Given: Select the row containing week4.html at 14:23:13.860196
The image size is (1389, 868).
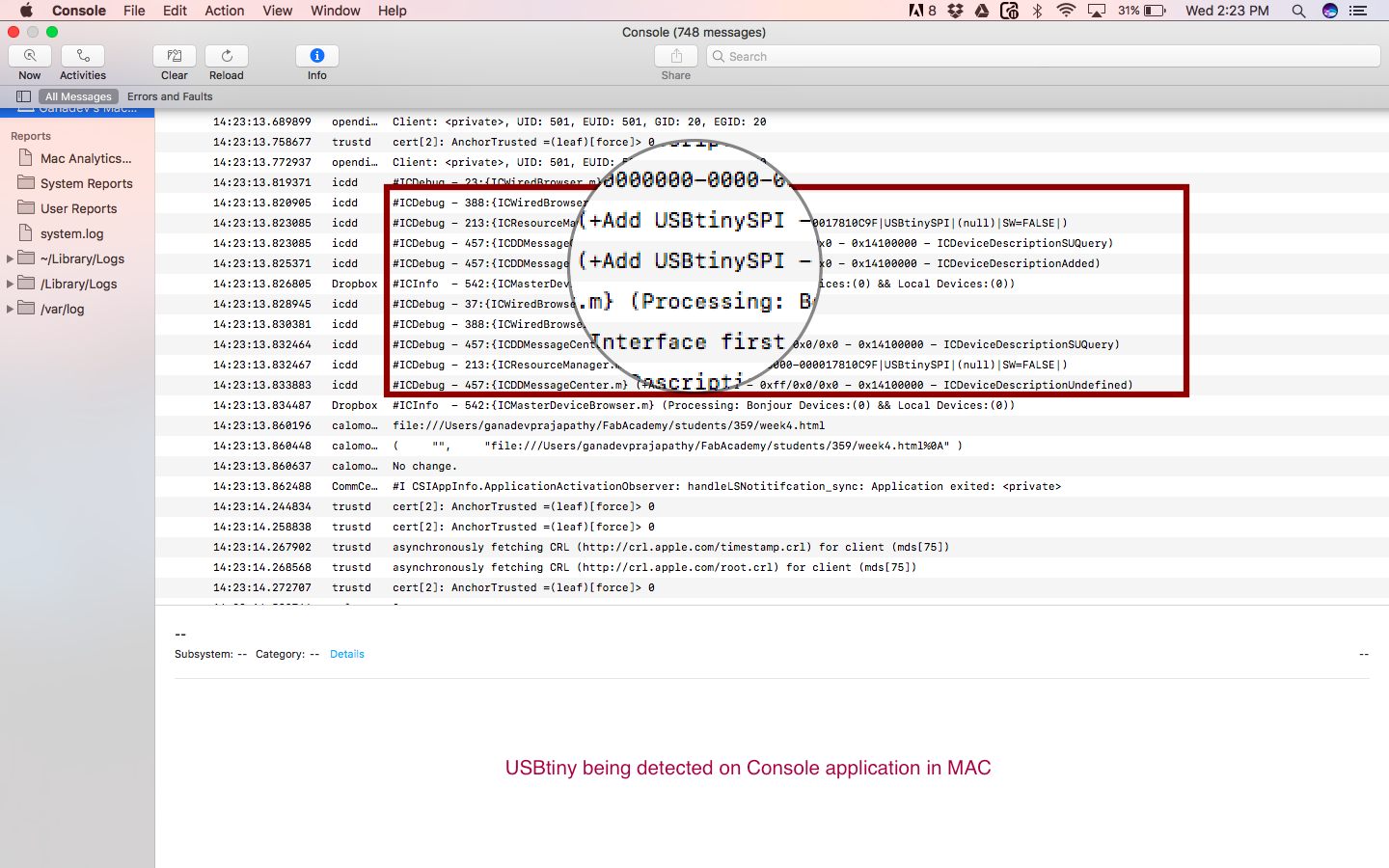Looking at the screenshot, I should pos(772,425).
